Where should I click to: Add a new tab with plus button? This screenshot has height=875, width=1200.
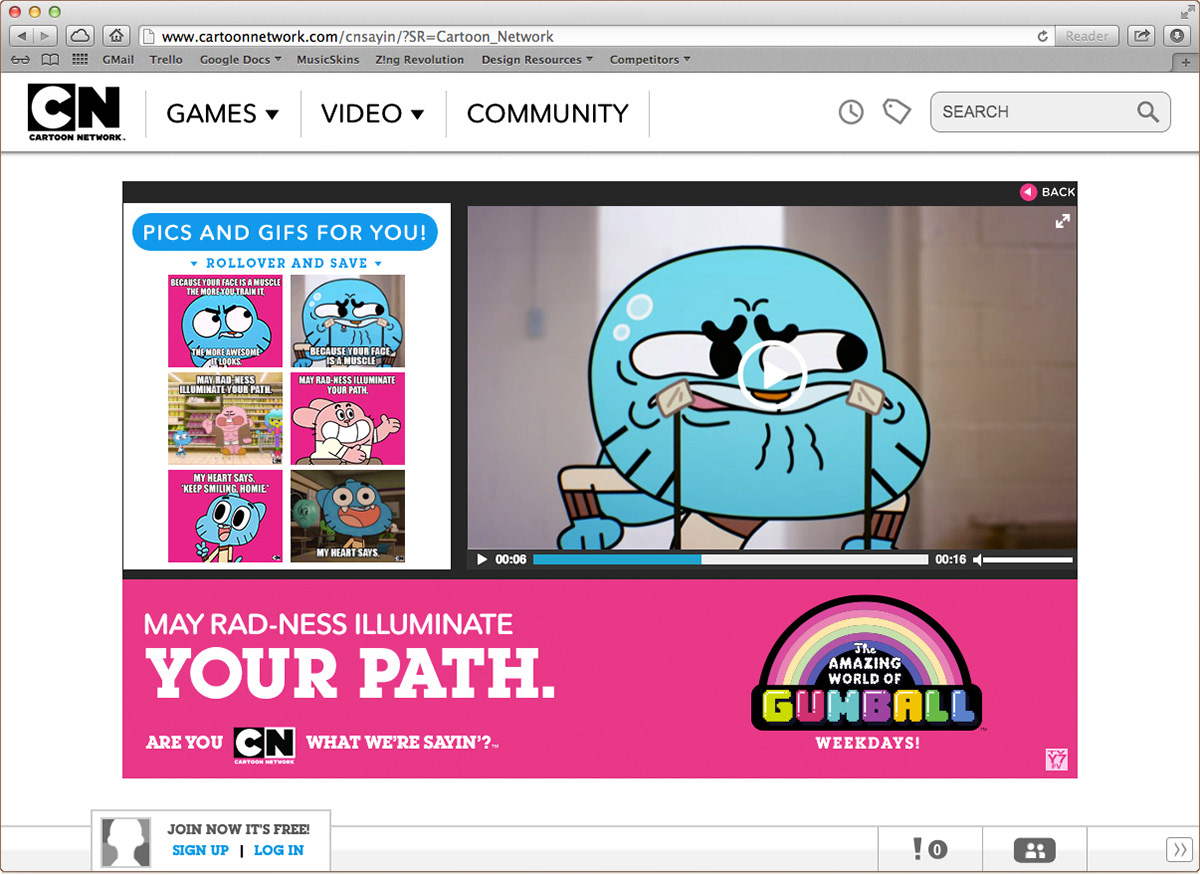pyautogui.click(x=1186, y=61)
